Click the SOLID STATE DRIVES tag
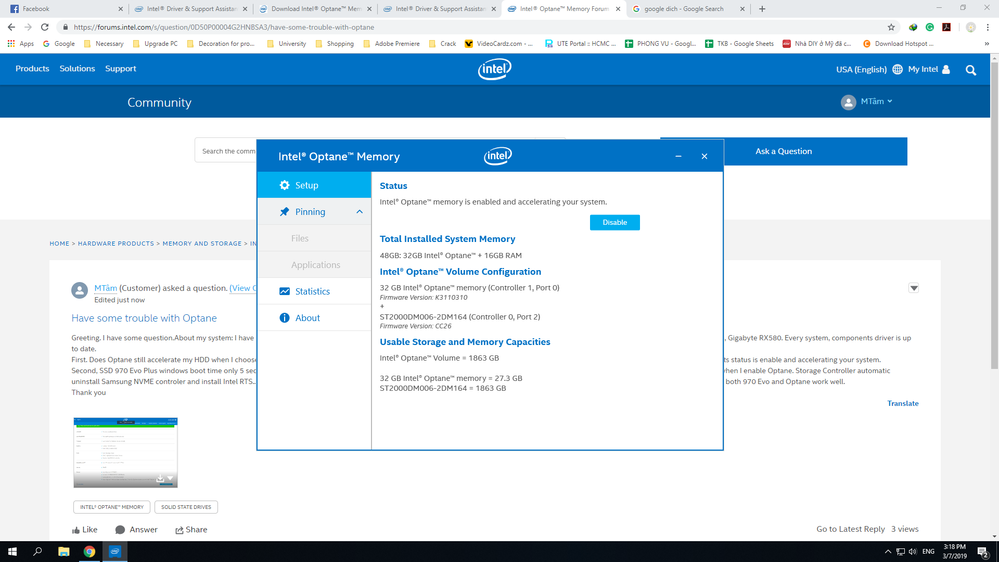999x562 pixels. pyautogui.click(x=186, y=507)
